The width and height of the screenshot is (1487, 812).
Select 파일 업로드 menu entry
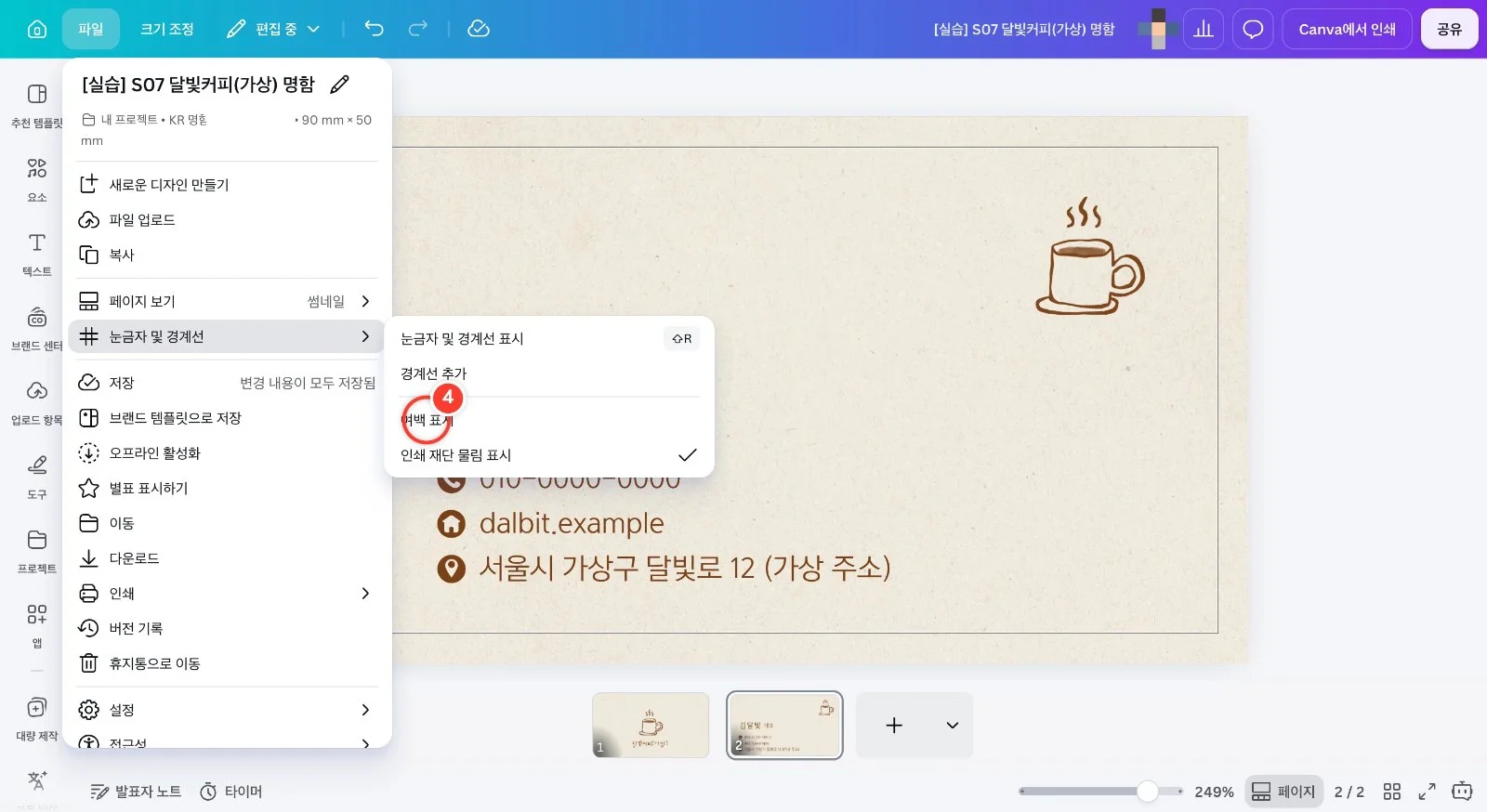[x=227, y=220]
